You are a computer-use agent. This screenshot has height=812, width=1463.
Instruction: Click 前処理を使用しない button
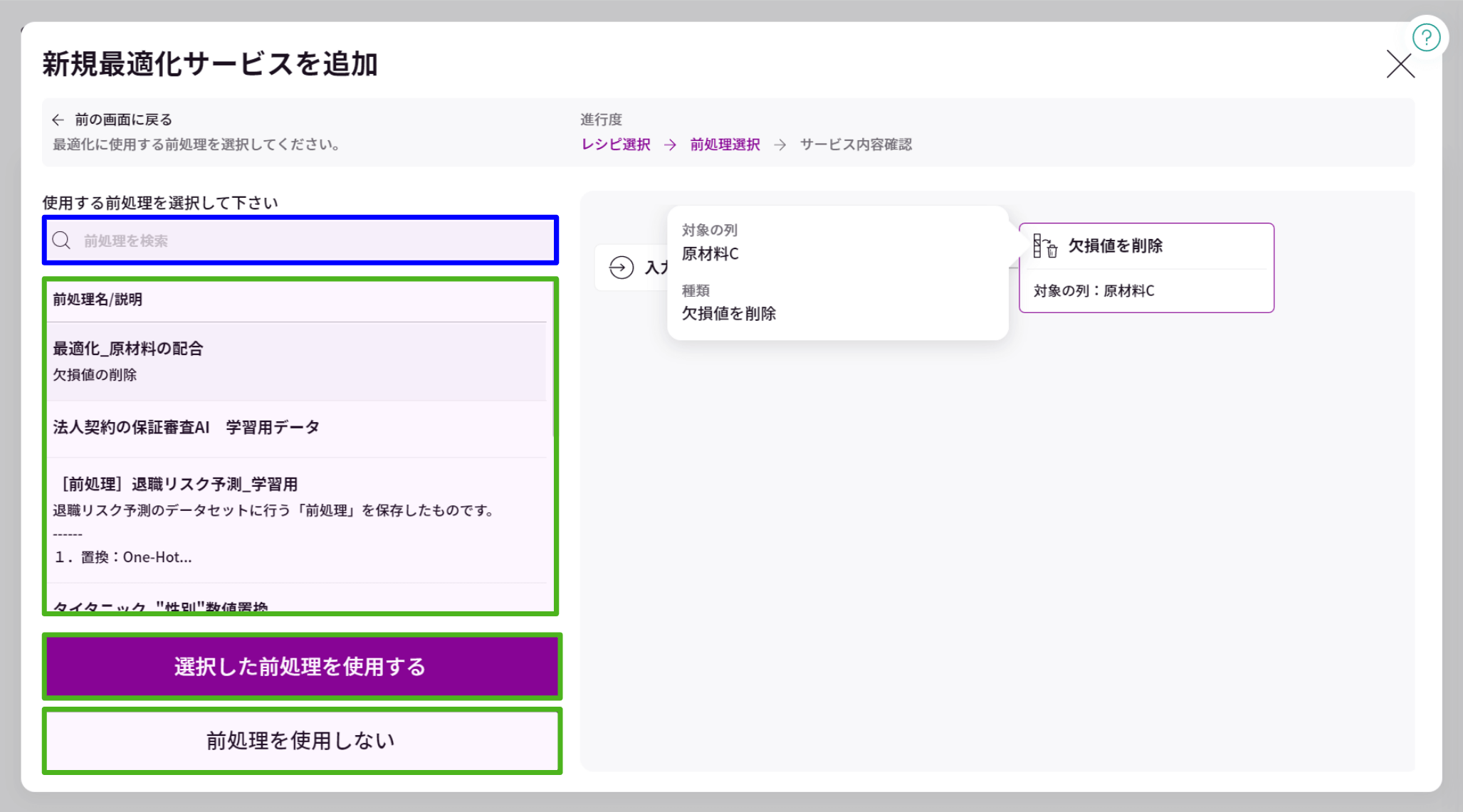pyautogui.click(x=300, y=740)
